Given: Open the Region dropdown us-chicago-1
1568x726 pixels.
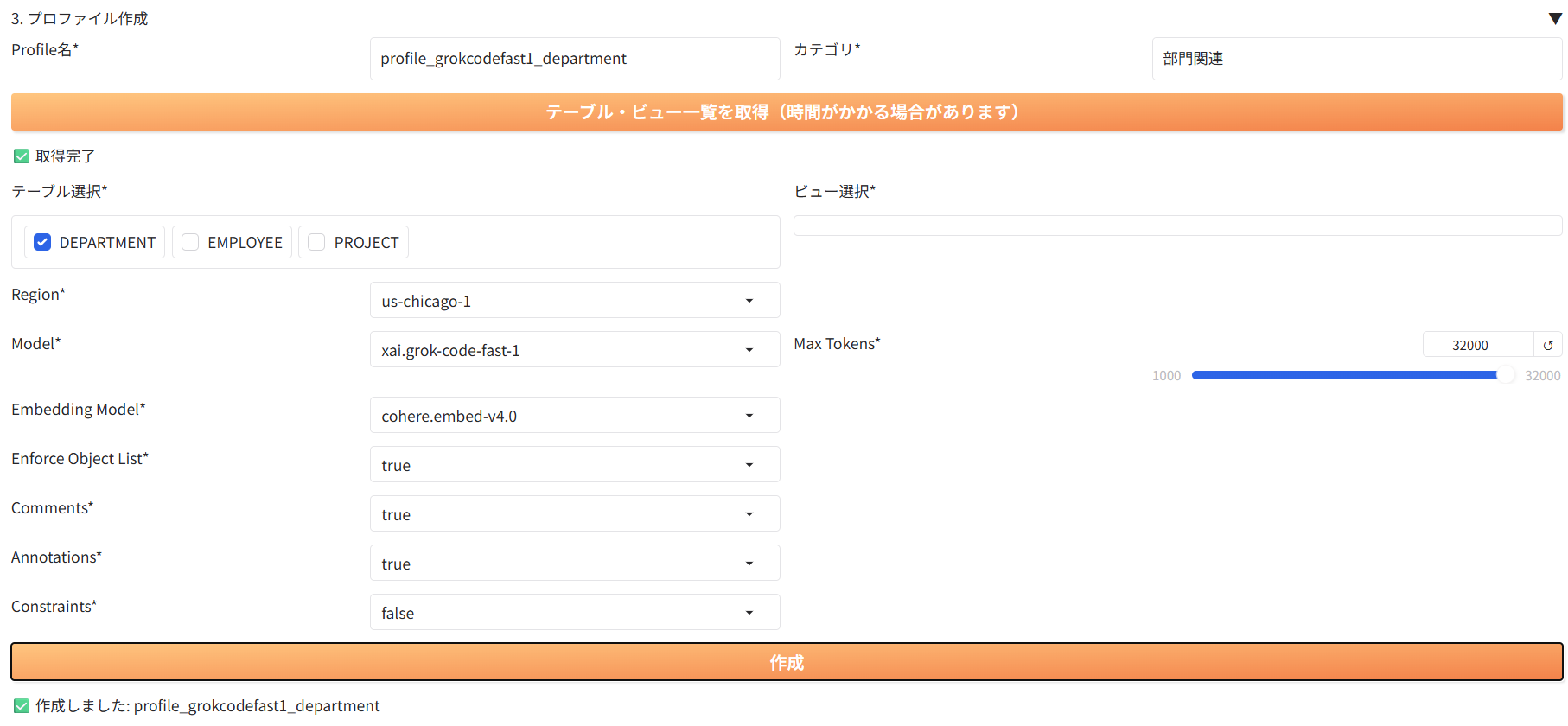Looking at the screenshot, I should click(x=575, y=301).
